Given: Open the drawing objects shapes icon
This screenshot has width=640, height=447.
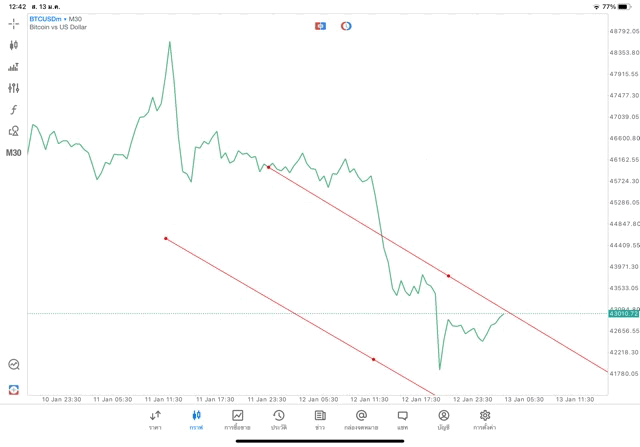Looking at the screenshot, I should point(14,131).
